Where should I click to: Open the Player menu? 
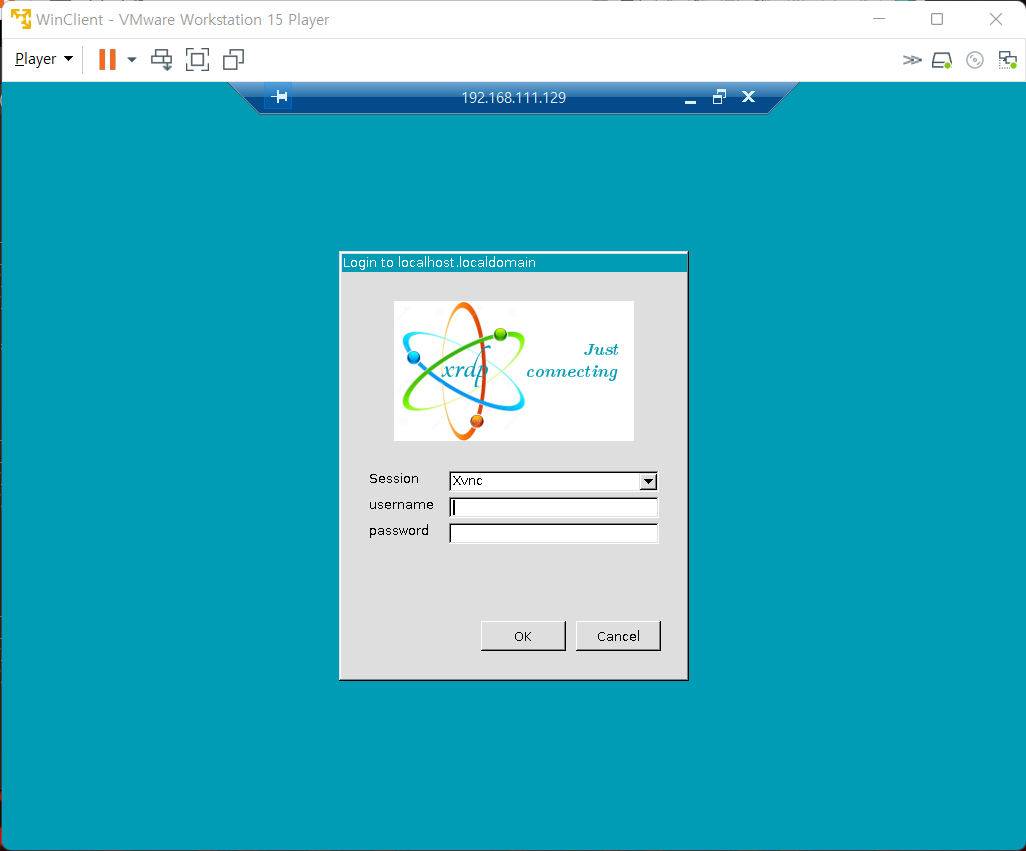(x=43, y=59)
